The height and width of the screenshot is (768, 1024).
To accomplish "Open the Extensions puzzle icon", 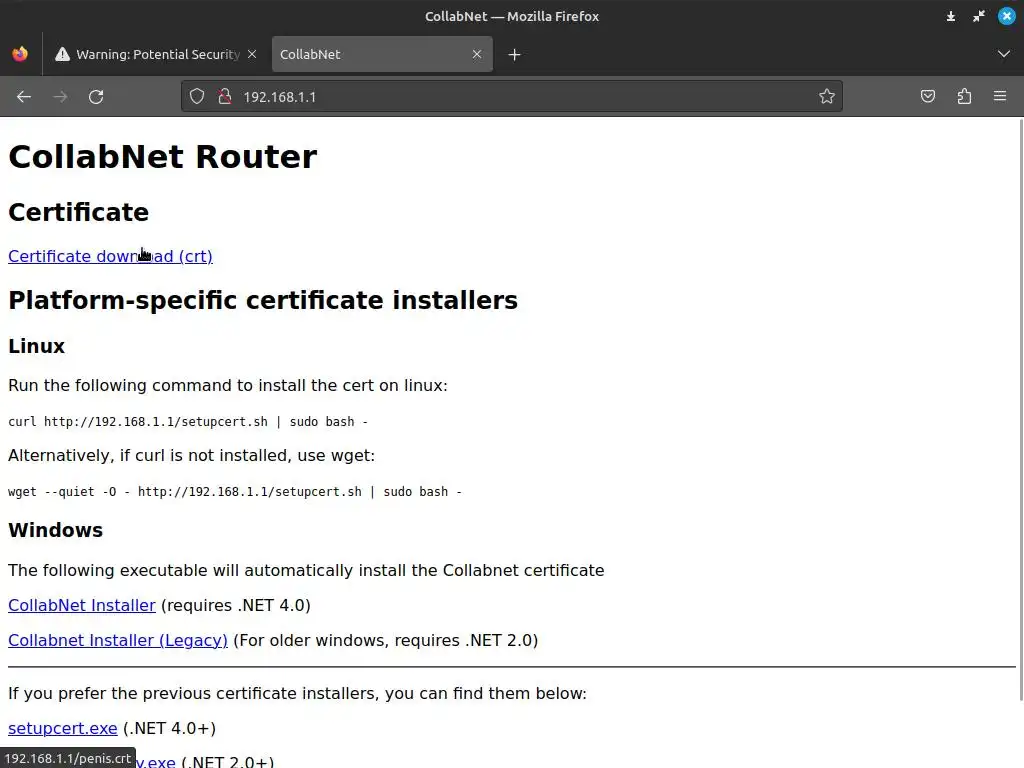I will [964, 97].
